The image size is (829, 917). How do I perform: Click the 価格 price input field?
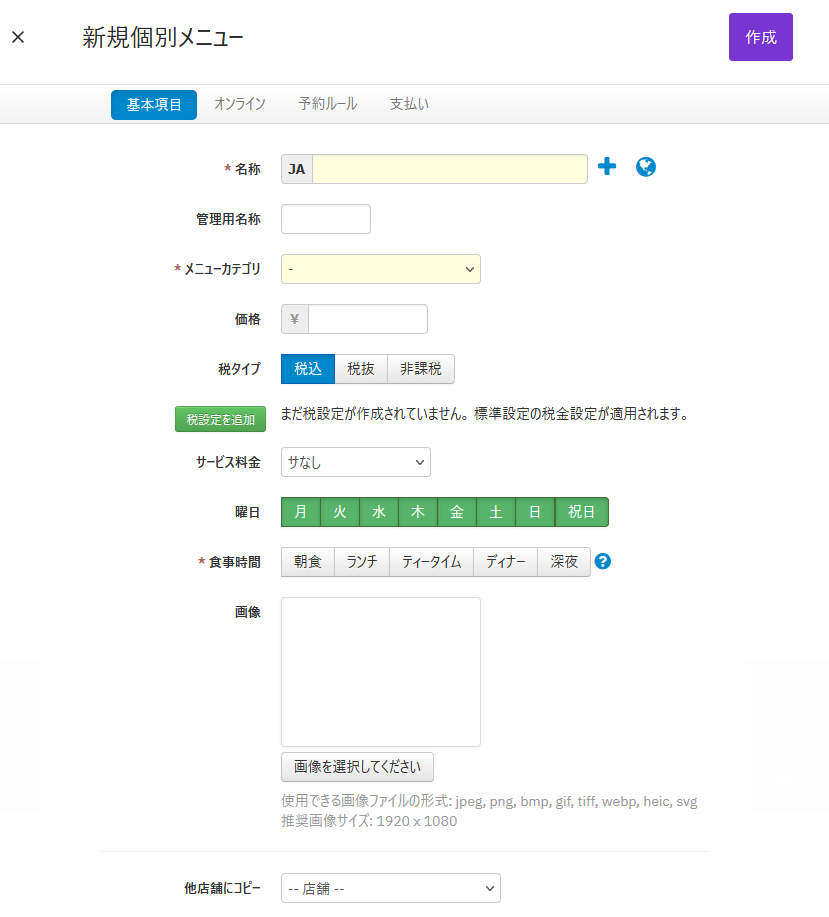367,319
